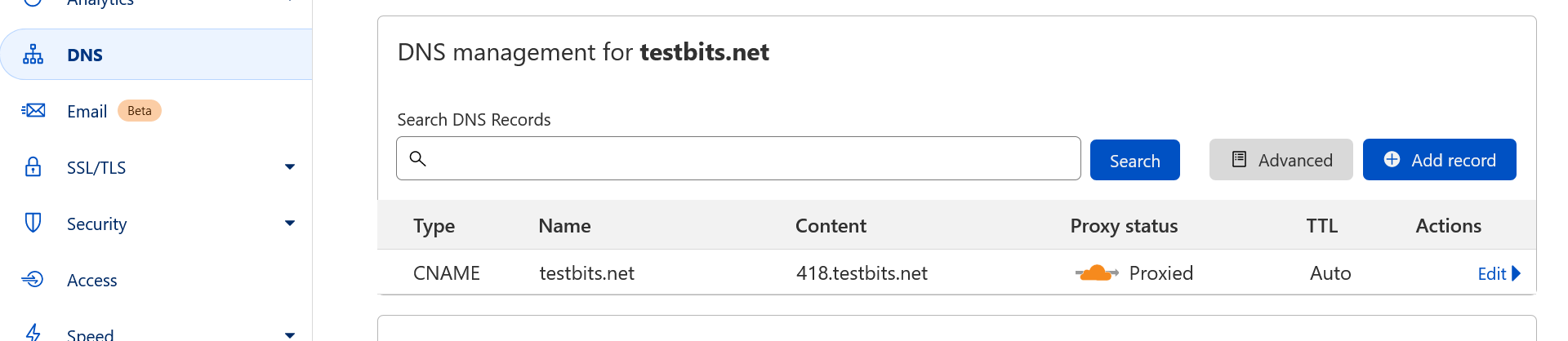This screenshot has width=1568, height=341.
Task: Expand the Security sidebar dropdown arrow
Action: [x=290, y=223]
